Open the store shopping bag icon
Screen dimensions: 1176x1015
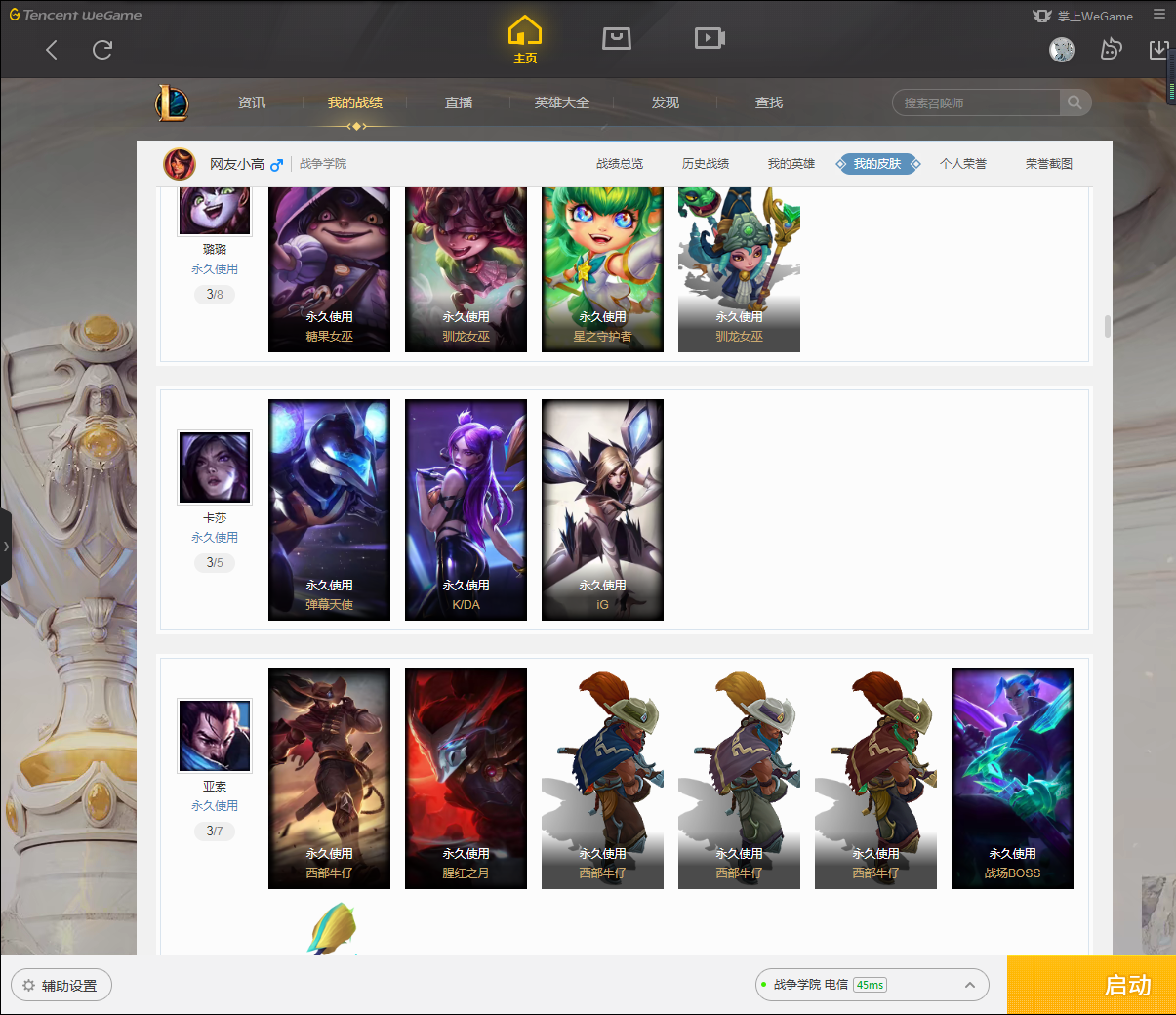pyautogui.click(x=616, y=38)
